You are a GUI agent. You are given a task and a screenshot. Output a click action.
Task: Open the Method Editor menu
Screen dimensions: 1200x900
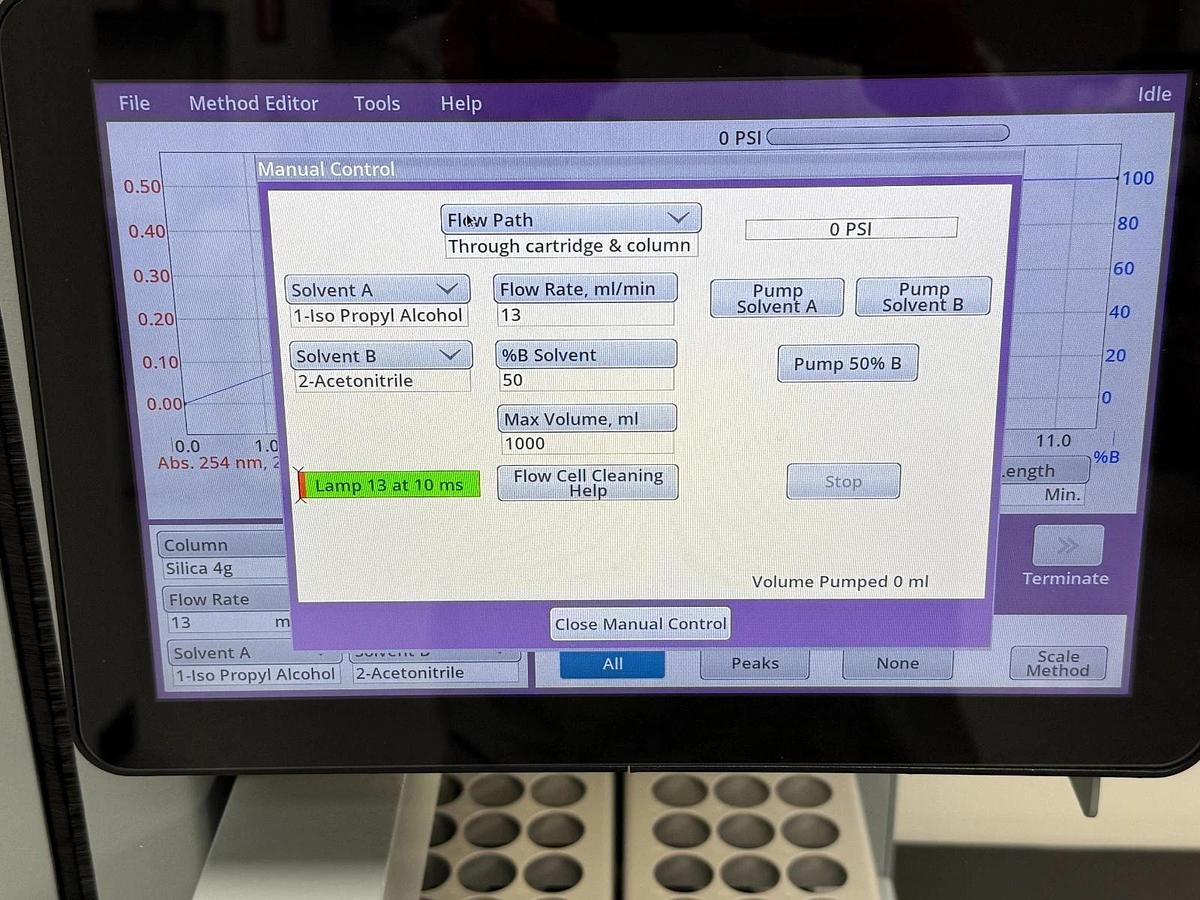253,103
